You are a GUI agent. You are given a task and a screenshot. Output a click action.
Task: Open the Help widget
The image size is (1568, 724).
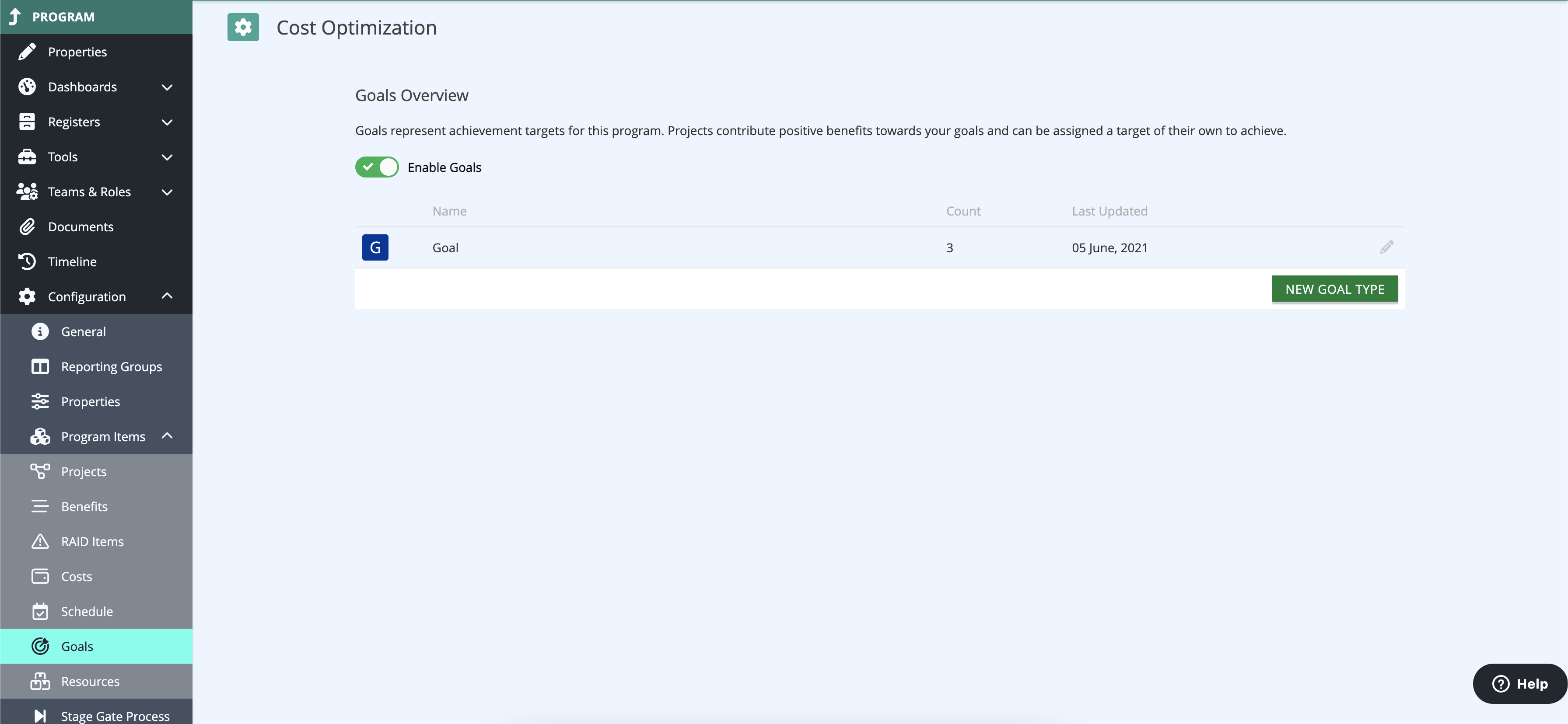coord(1519,683)
